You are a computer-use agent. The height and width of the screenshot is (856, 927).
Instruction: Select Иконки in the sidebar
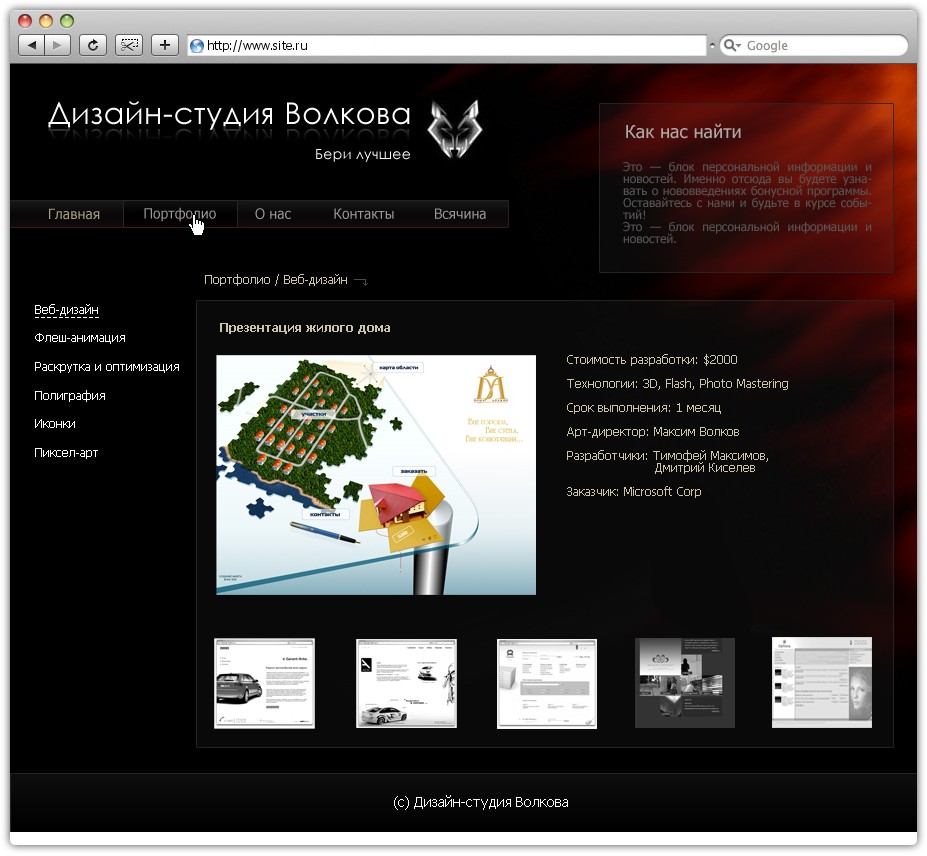click(55, 424)
